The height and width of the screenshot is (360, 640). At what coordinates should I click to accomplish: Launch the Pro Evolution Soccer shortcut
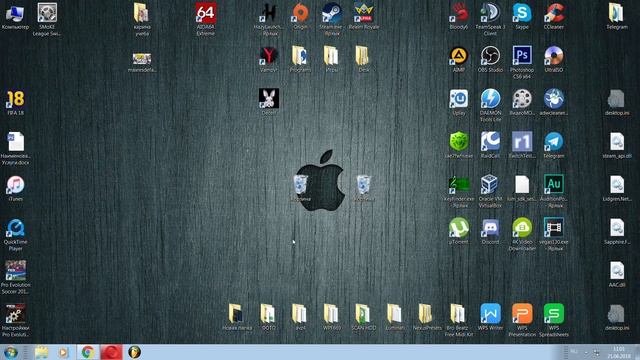(x=16, y=271)
